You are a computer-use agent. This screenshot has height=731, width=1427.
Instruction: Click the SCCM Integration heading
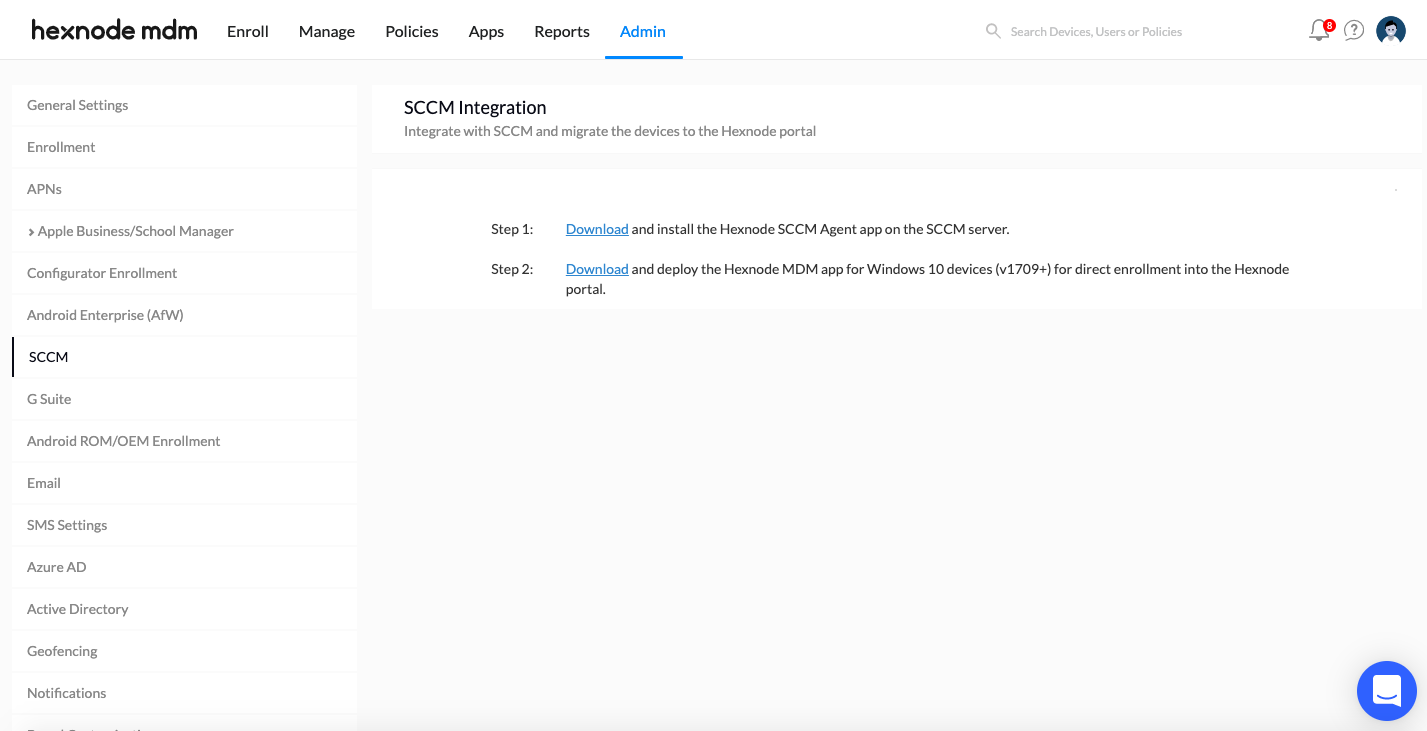pyautogui.click(x=475, y=108)
